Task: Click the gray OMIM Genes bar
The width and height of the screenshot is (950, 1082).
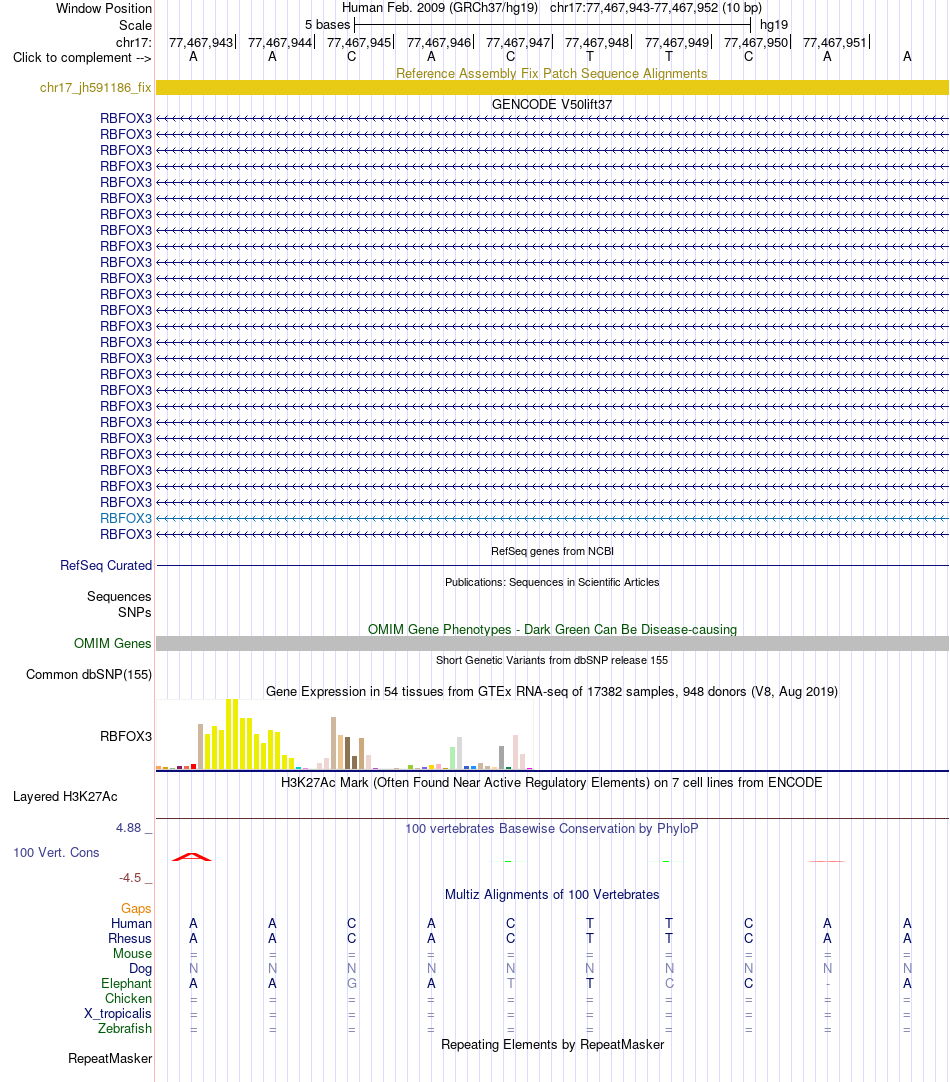Action: tap(552, 643)
